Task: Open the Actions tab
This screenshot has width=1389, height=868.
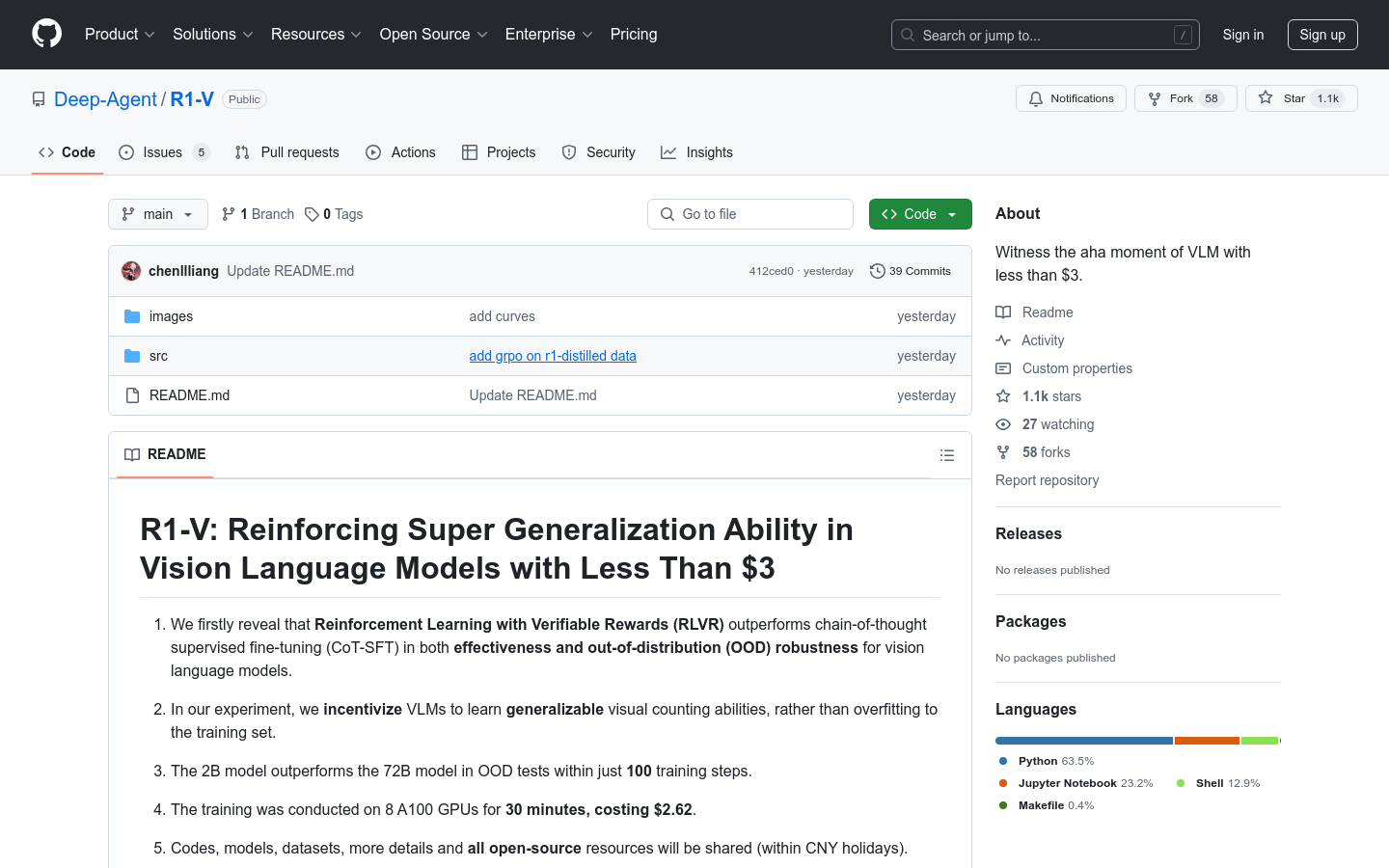Action: tap(400, 152)
